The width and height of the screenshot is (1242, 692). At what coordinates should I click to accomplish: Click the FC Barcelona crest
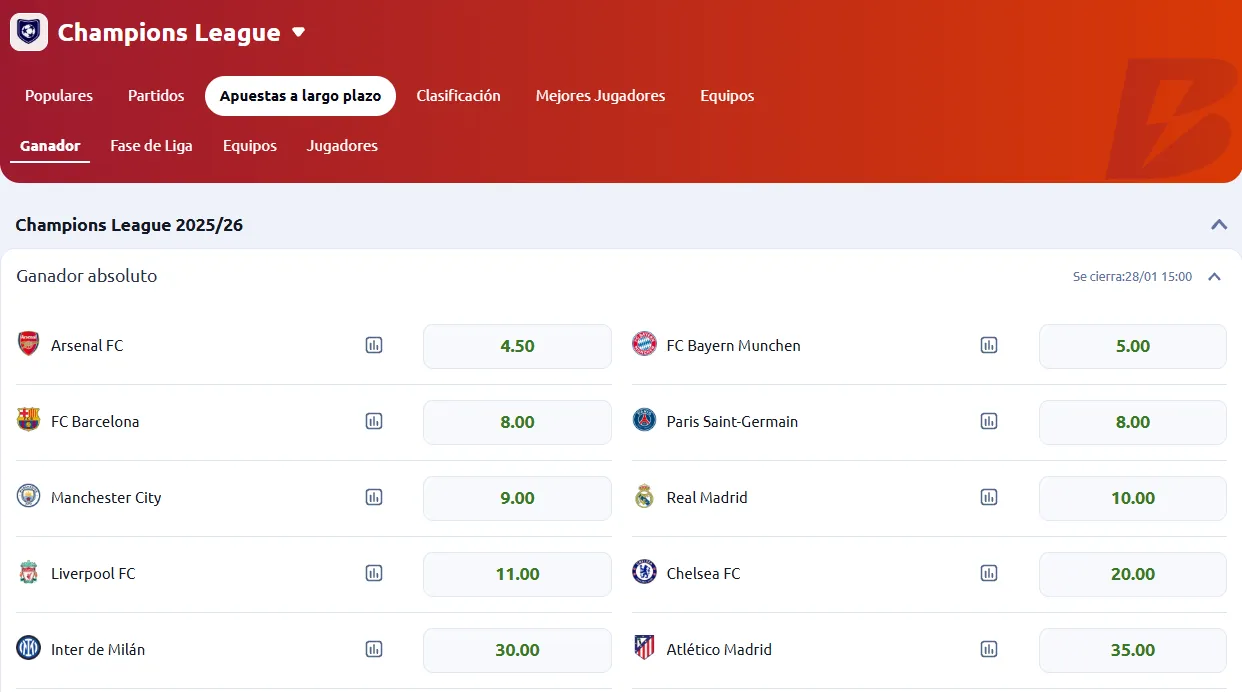click(30, 421)
